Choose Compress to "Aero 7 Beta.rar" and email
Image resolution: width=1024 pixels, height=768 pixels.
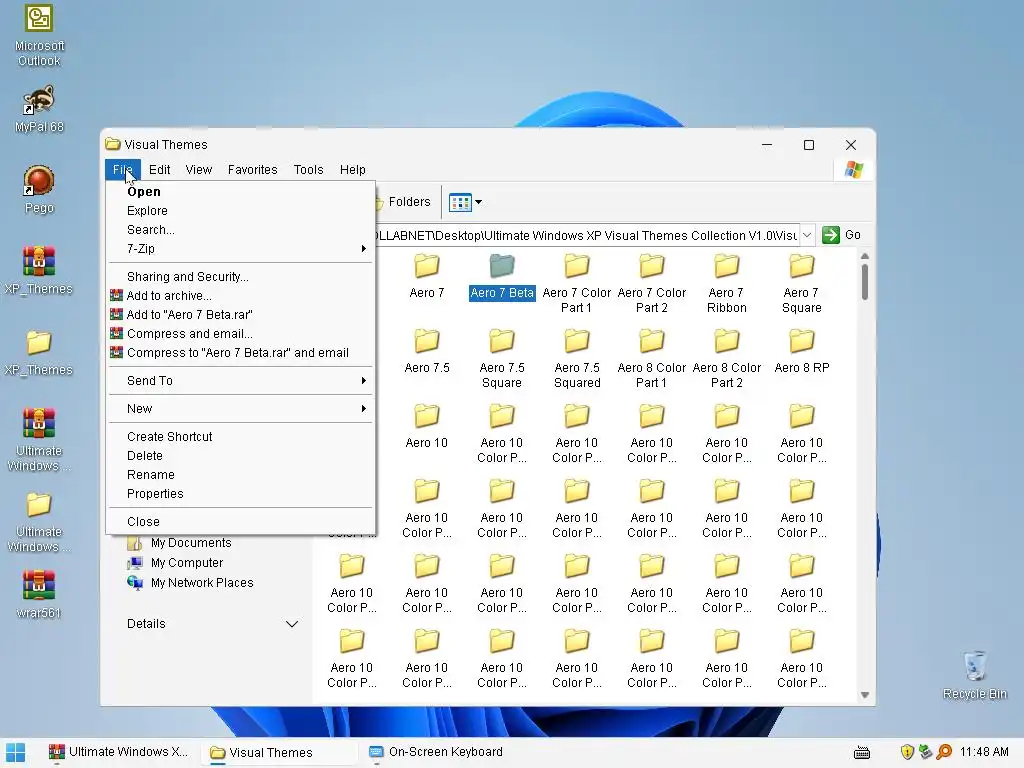click(240, 353)
